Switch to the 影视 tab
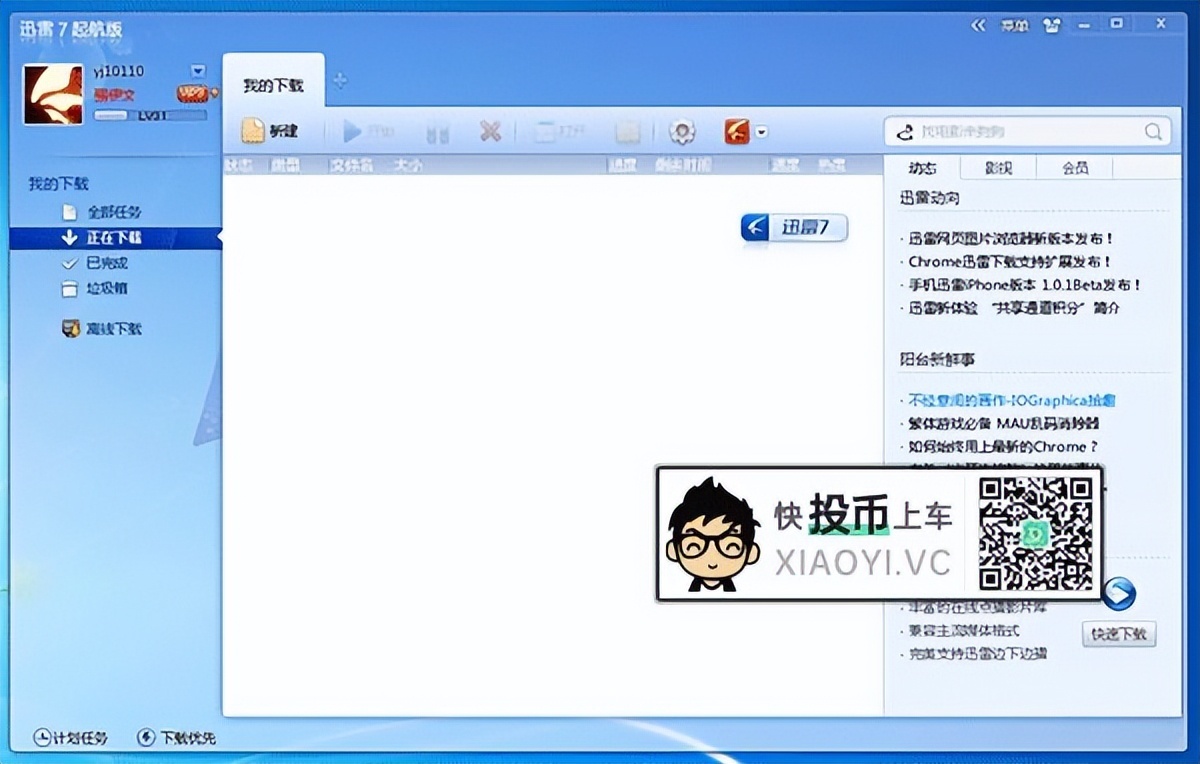1200x764 pixels. (998, 167)
